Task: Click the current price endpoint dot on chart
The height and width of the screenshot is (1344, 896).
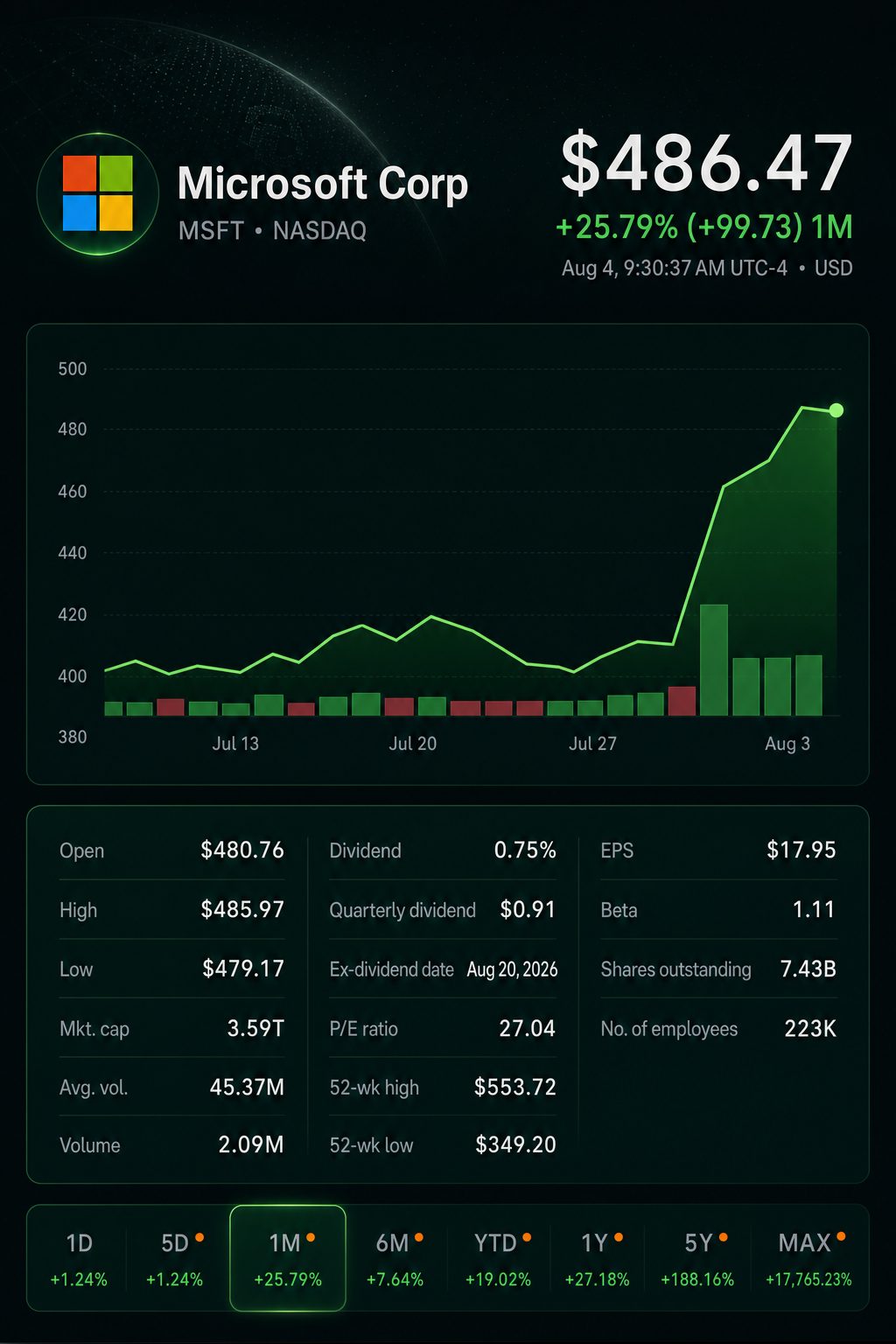Action: pos(836,410)
